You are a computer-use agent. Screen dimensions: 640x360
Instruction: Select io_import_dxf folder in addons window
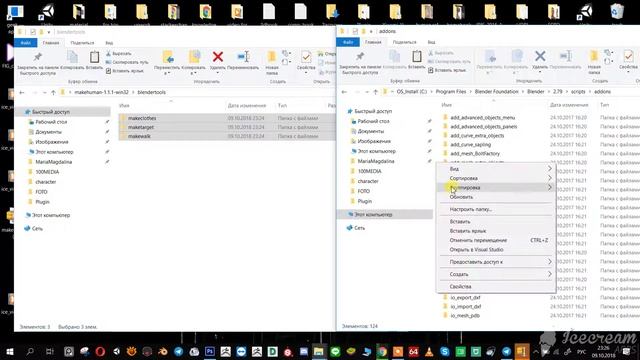(466, 306)
